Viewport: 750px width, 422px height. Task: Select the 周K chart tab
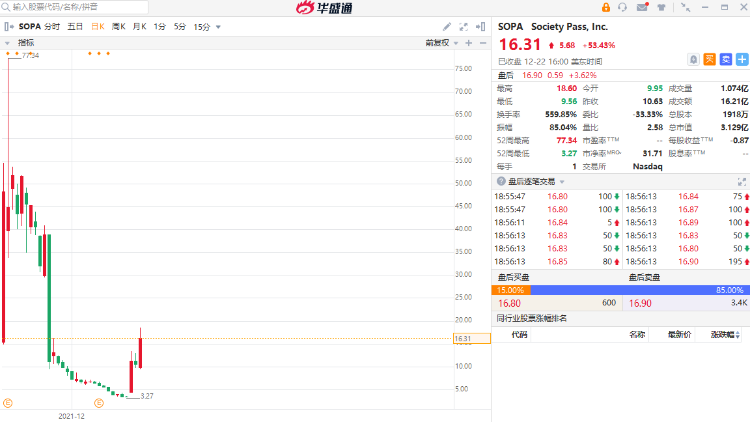tap(118, 27)
